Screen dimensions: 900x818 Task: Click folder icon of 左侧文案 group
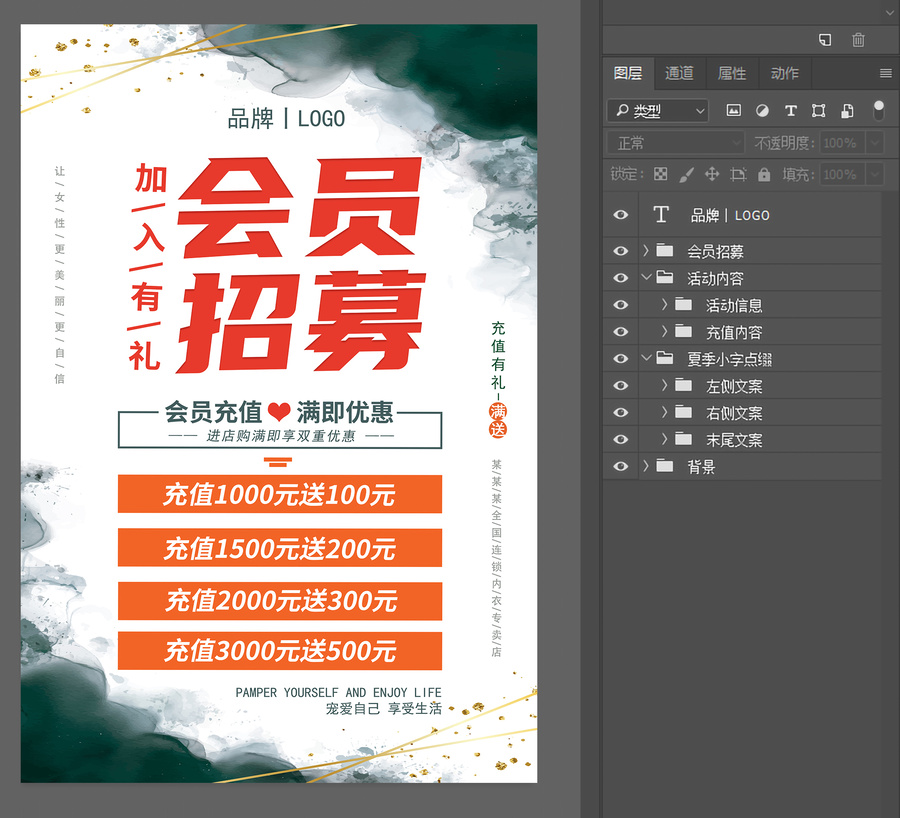[x=683, y=385]
